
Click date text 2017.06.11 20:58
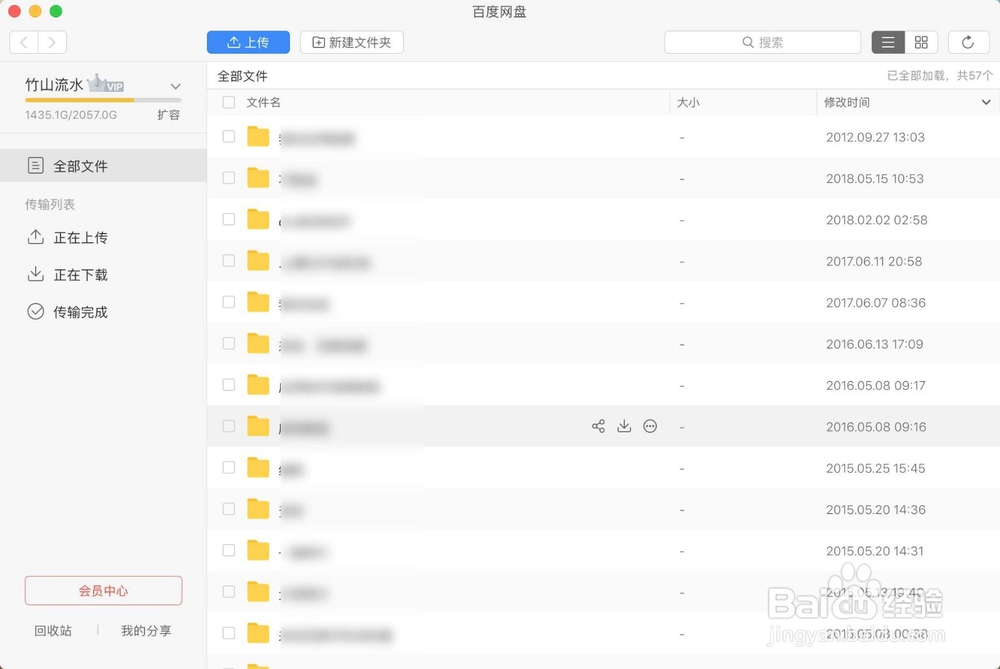point(874,261)
